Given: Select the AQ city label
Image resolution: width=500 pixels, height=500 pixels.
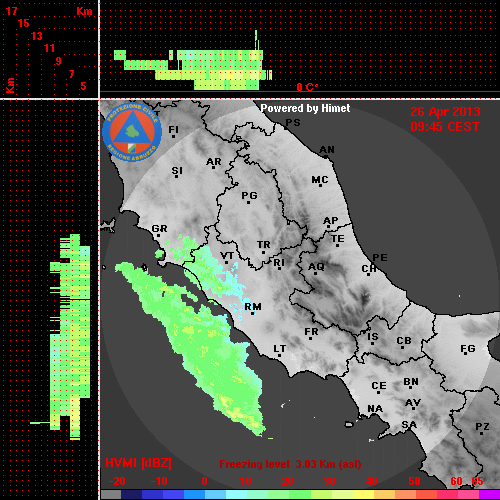Looking at the screenshot, I should tap(316, 267).
